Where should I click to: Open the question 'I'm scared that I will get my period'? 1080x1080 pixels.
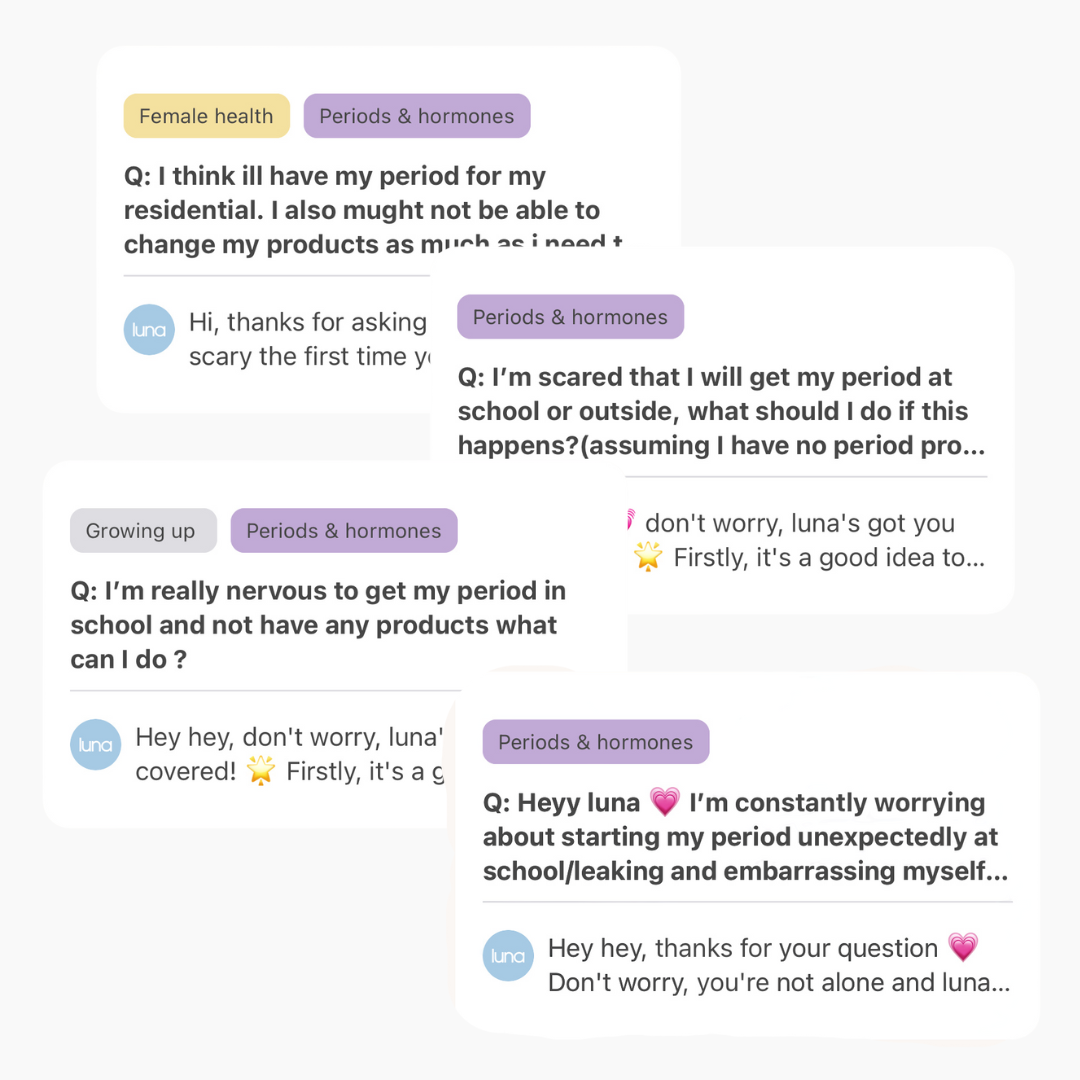pos(722,411)
